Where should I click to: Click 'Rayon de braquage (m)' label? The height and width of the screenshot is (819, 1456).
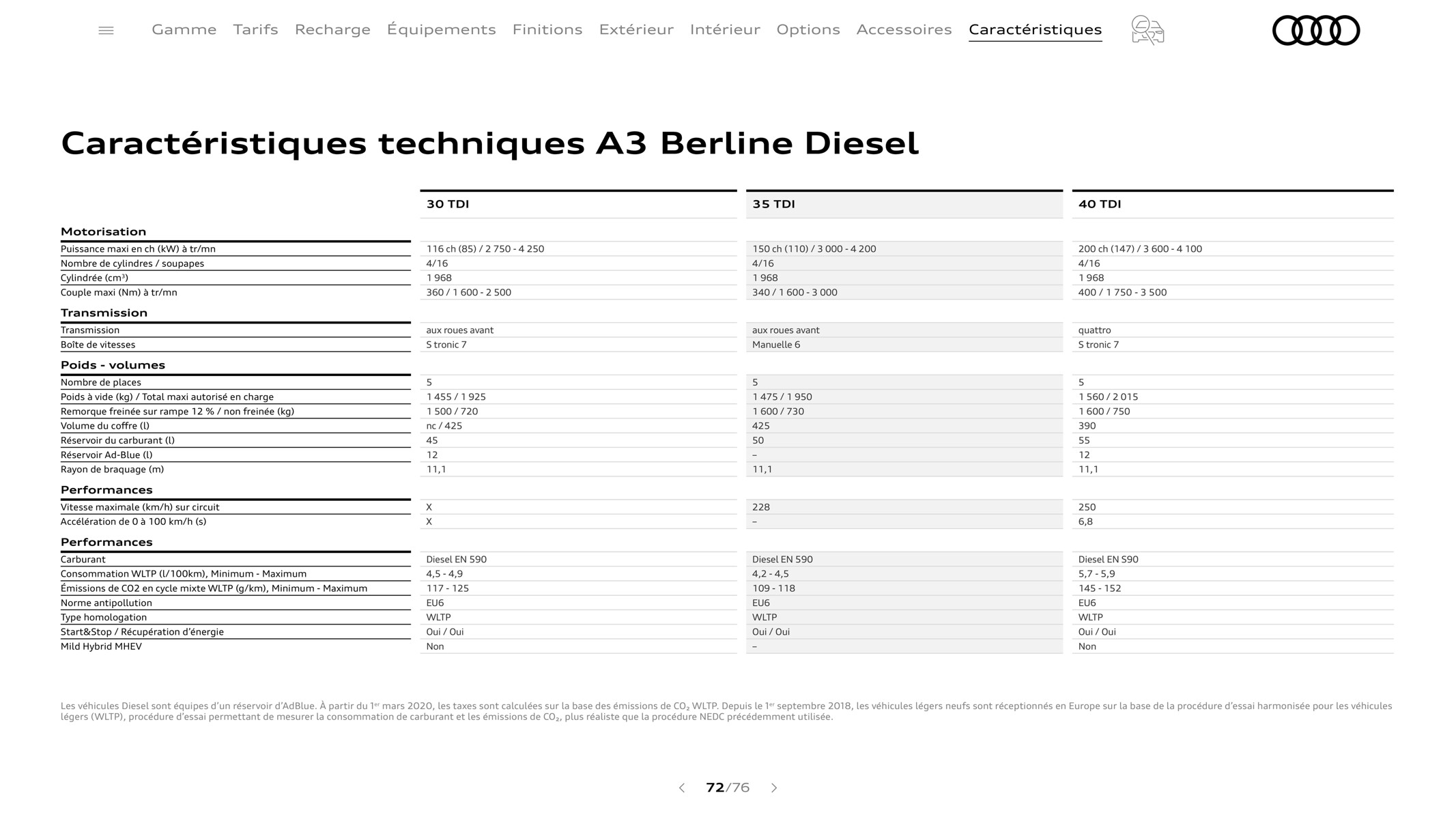pyautogui.click(x=112, y=470)
